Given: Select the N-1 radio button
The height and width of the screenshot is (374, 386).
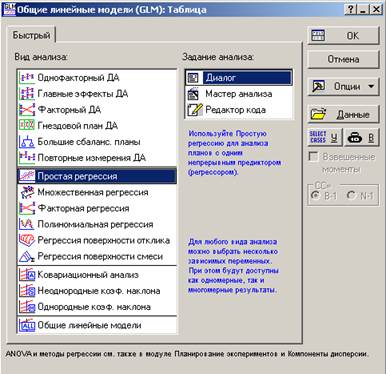Looking at the screenshot, I should coord(351,195).
